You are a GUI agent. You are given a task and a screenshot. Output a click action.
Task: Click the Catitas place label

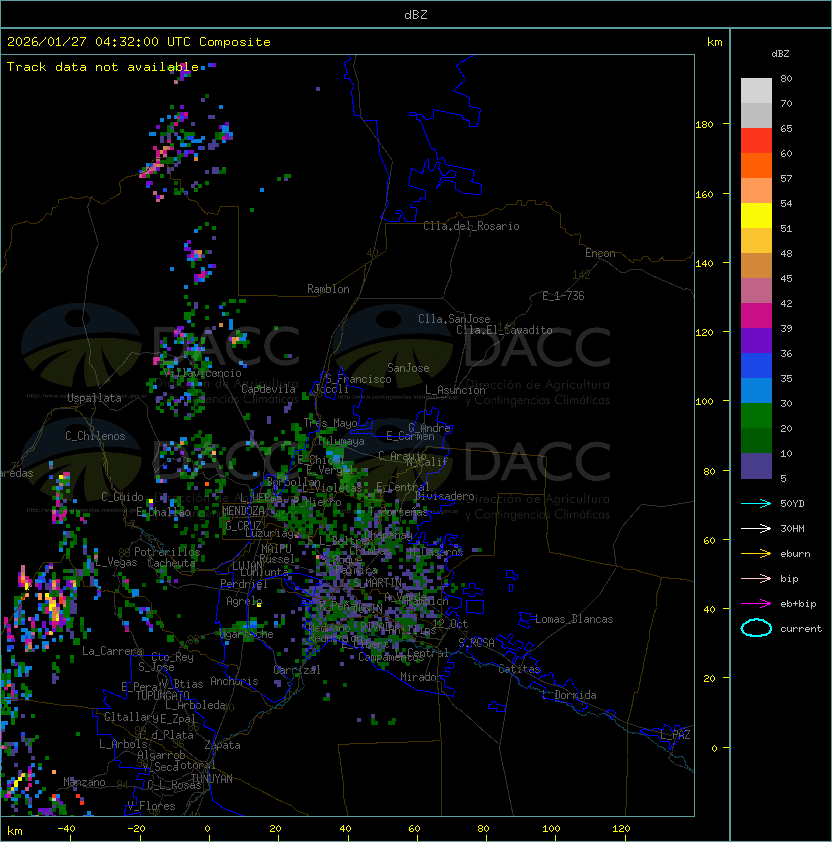(519, 669)
